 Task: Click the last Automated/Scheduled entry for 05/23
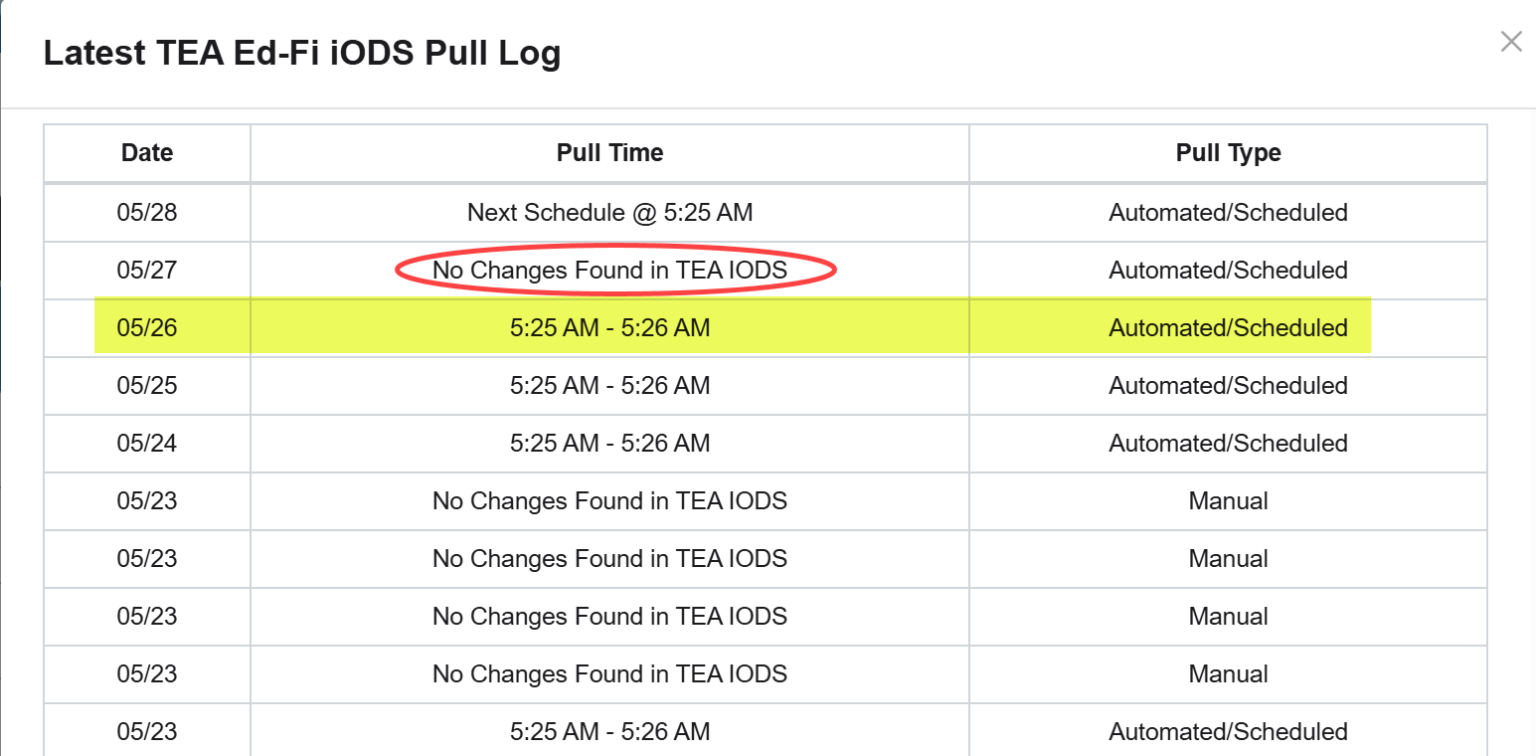click(x=609, y=731)
